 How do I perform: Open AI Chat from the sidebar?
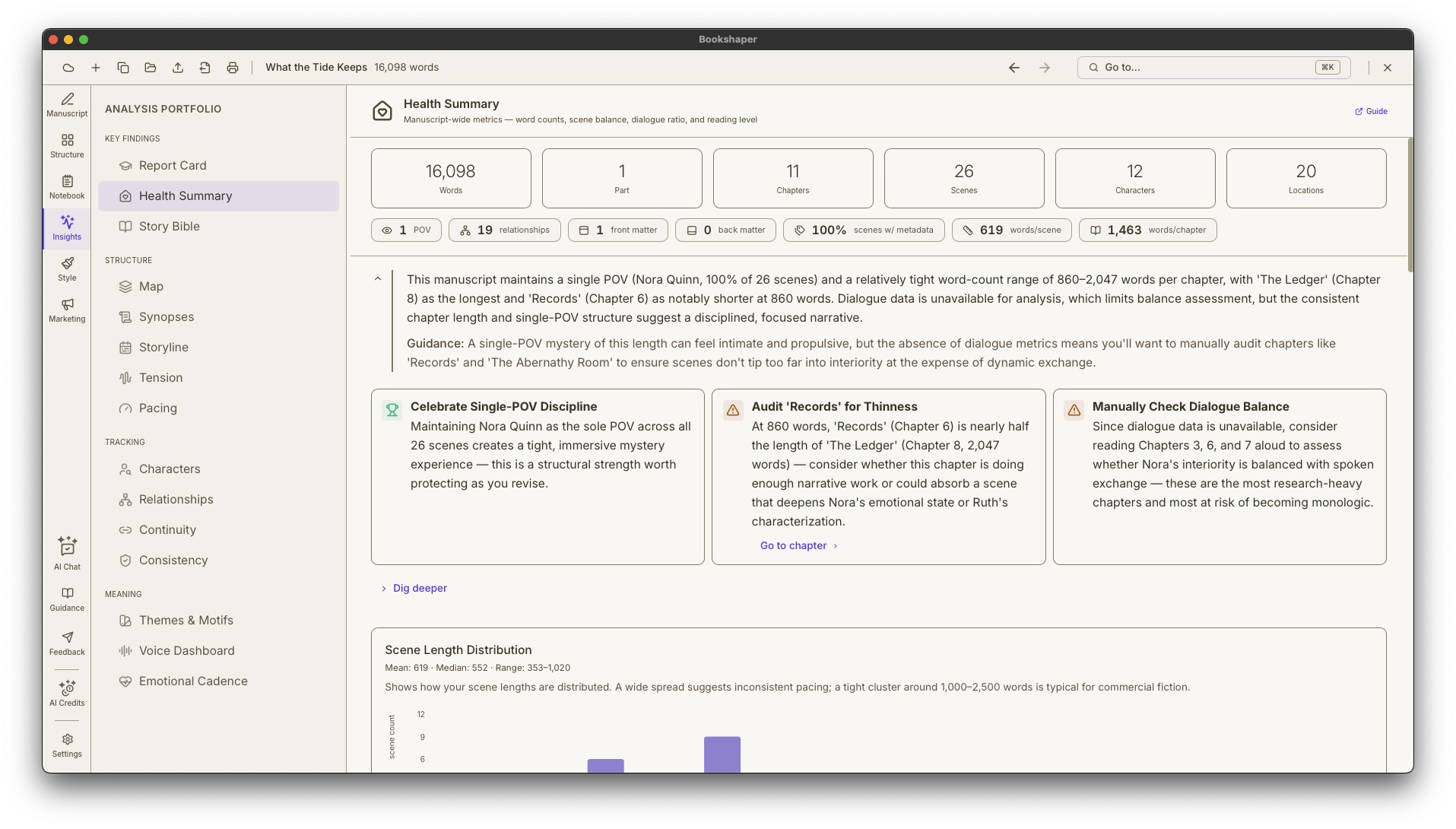(67, 553)
